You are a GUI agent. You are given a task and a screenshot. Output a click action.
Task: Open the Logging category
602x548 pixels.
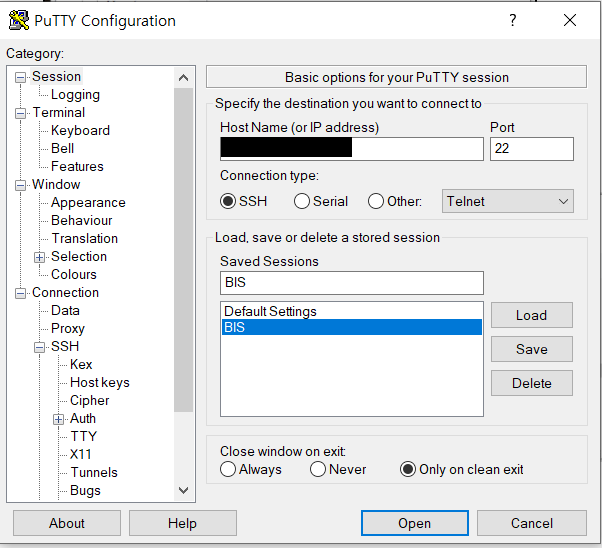point(75,94)
